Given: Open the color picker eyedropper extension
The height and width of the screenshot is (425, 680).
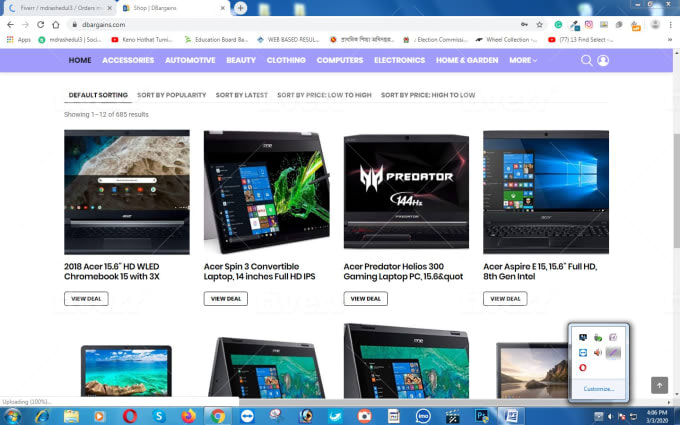Looking at the screenshot, I should pos(574,25).
